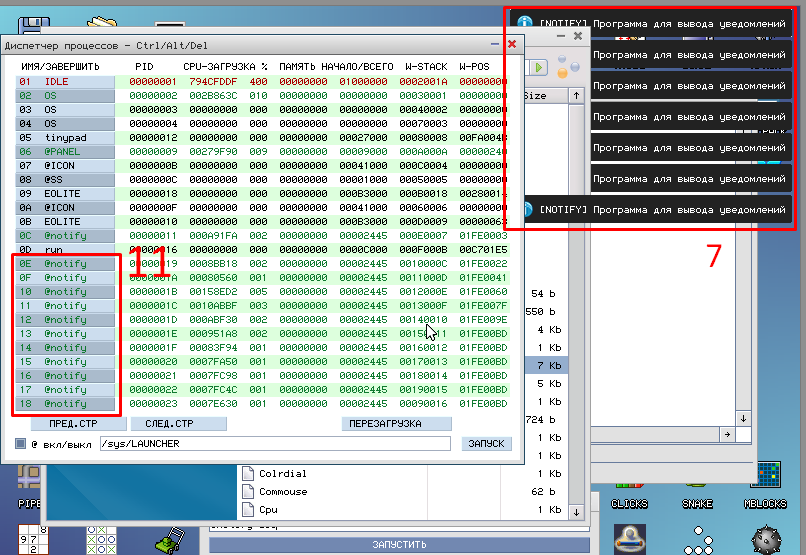The width and height of the screenshot is (806, 555).
Task: Open the flying saucer game icon
Action: pyautogui.click(x=630, y=540)
